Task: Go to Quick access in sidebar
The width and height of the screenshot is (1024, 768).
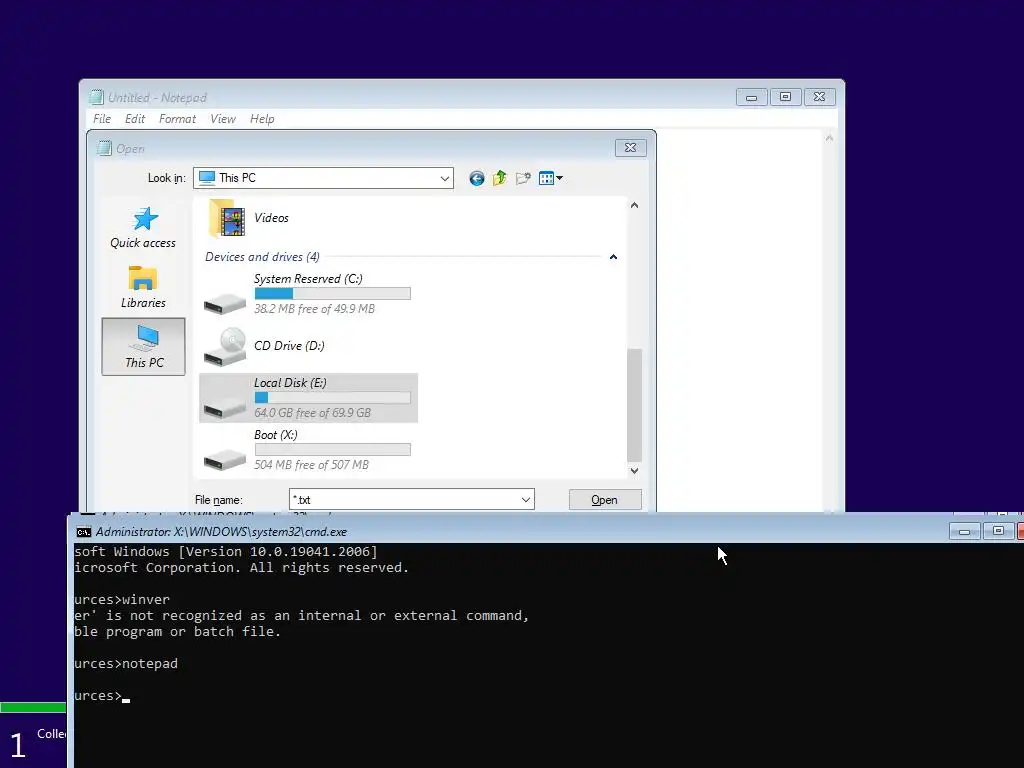Action: [143, 228]
